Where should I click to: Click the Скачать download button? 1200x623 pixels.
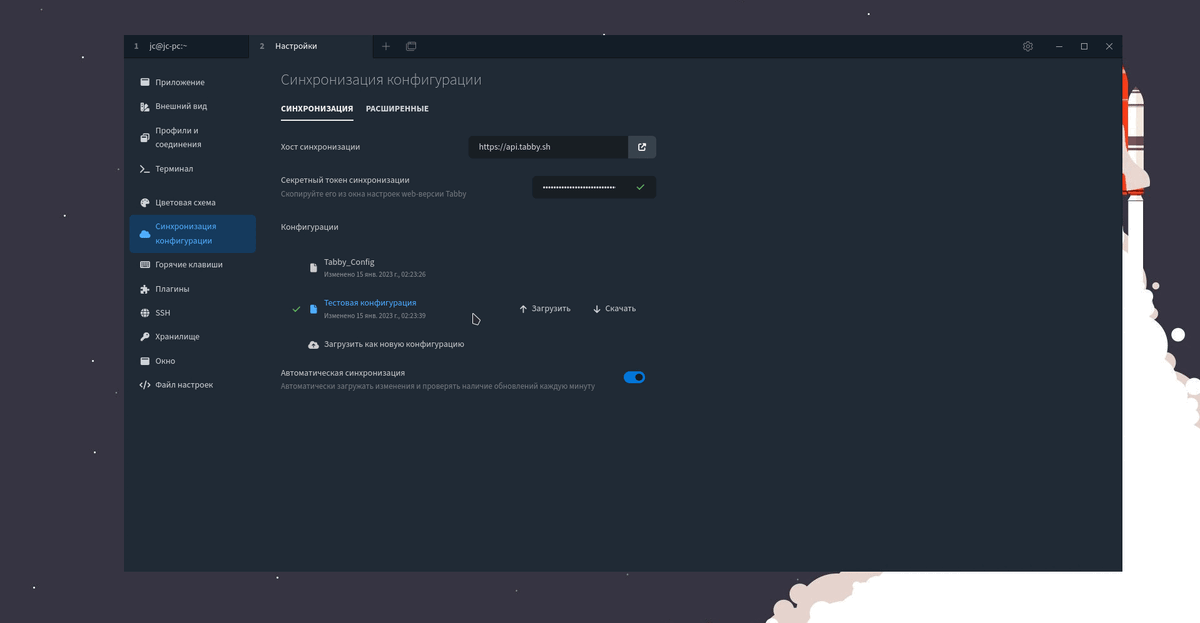click(614, 309)
